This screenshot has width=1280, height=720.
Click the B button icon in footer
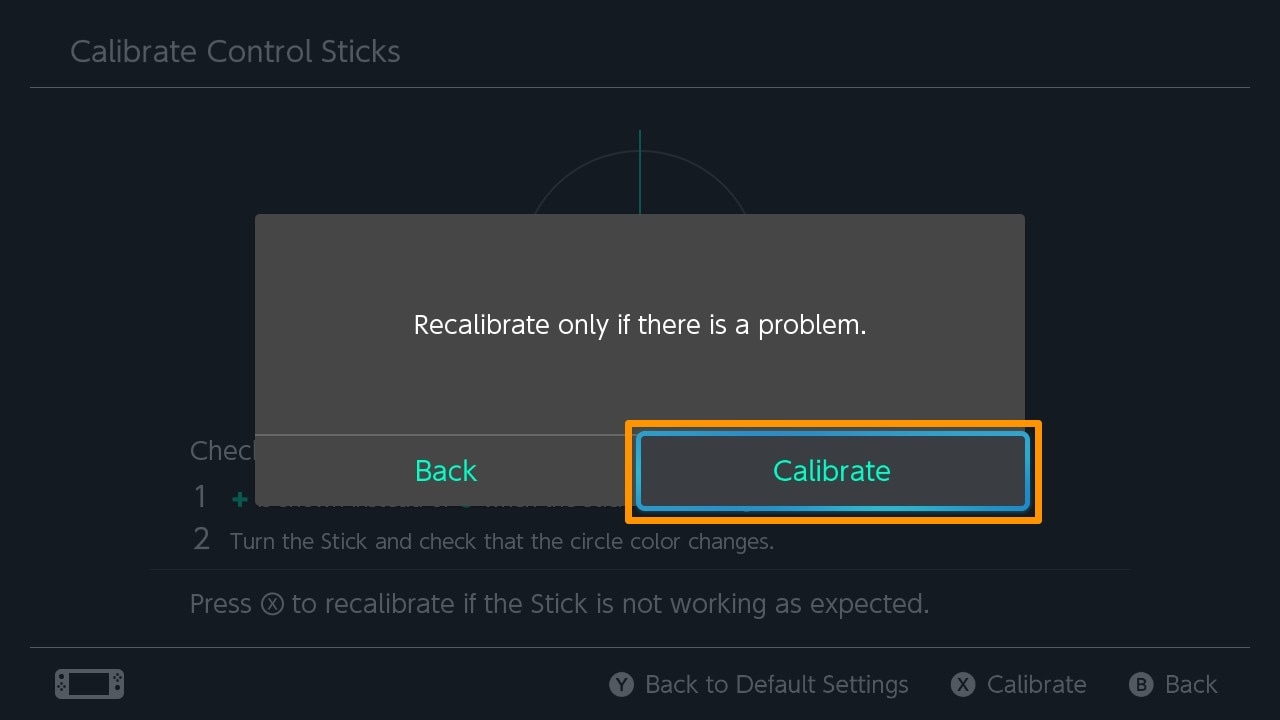point(1141,685)
